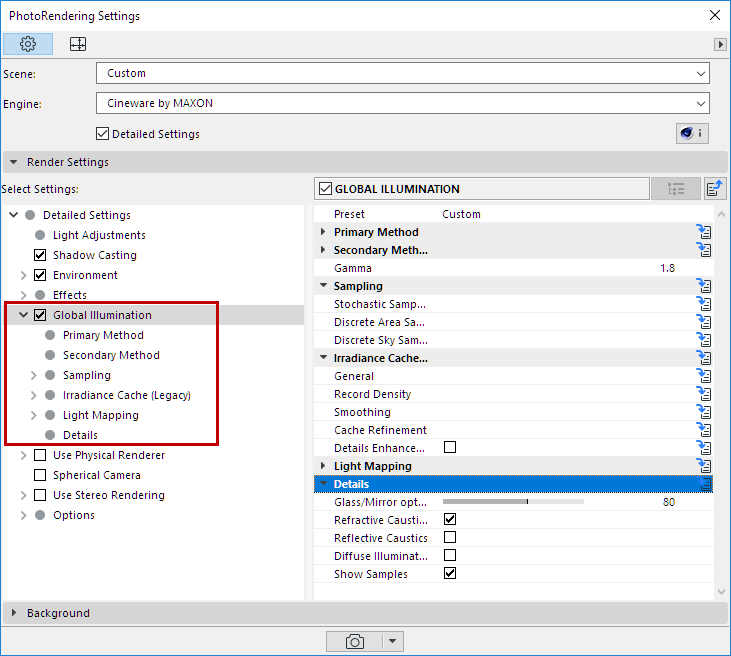Uncheck Global Illumination tree checkbox

[40, 315]
